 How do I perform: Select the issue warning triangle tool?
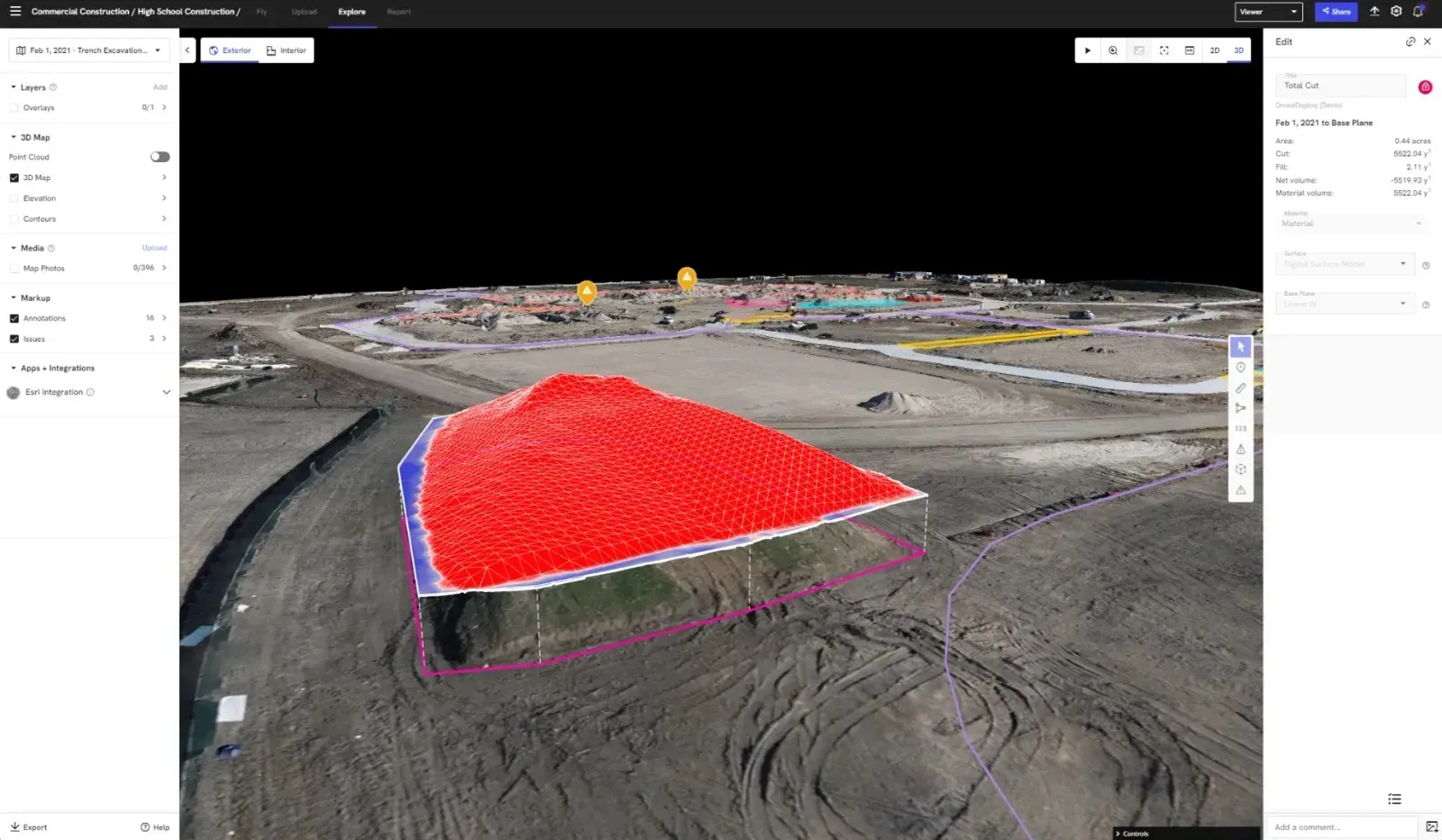1241,490
